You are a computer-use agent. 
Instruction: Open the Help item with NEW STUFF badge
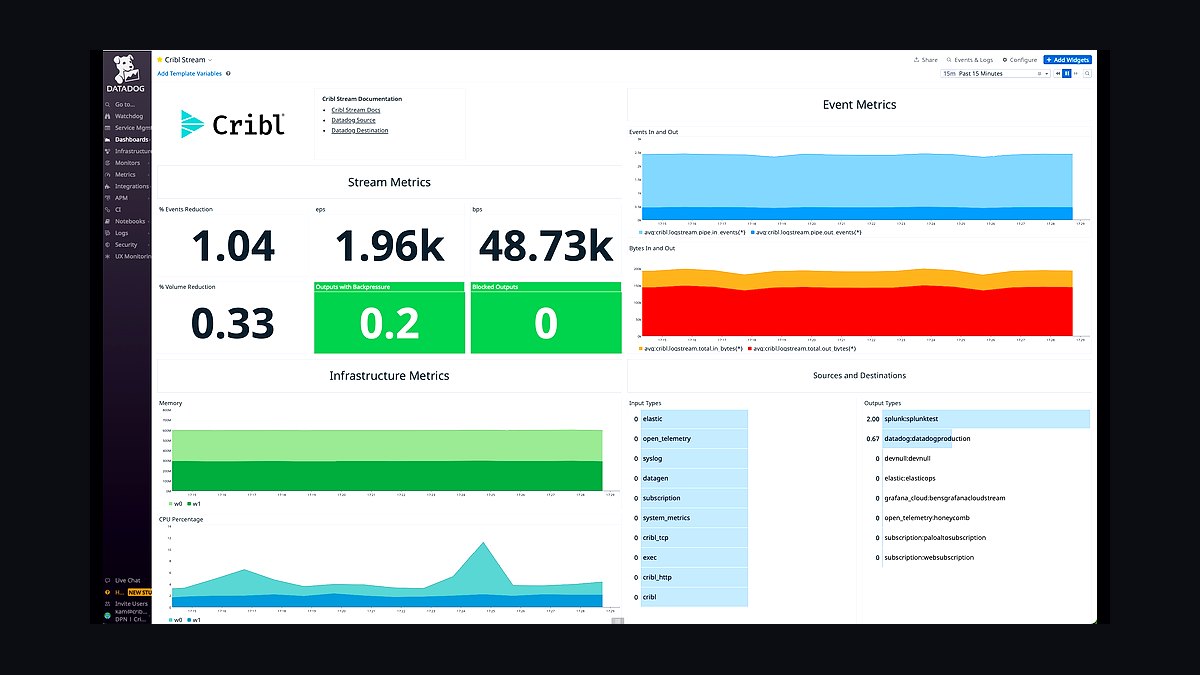click(x=127, y=592)
